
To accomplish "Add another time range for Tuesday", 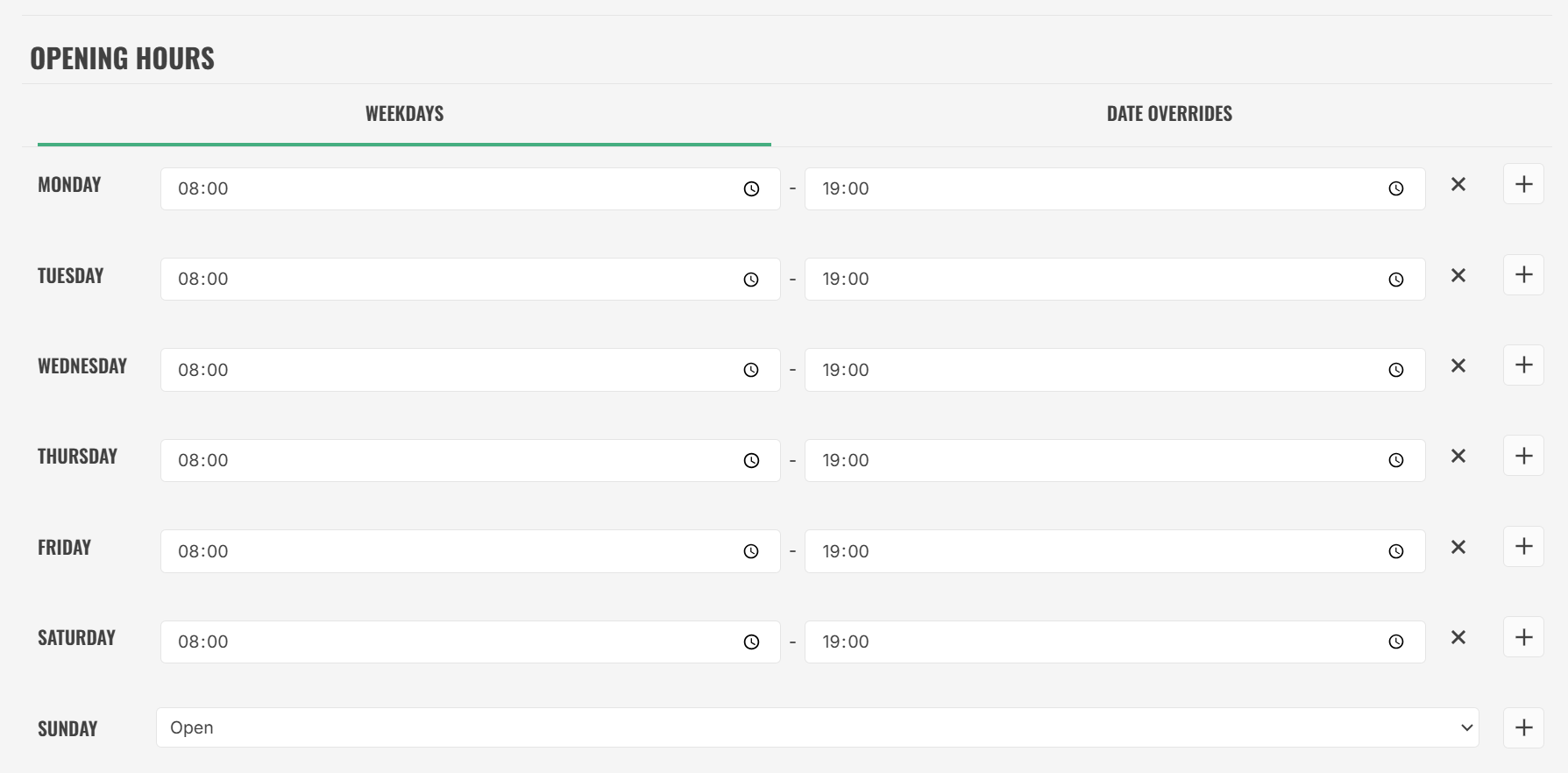I will click(1523, 274).
